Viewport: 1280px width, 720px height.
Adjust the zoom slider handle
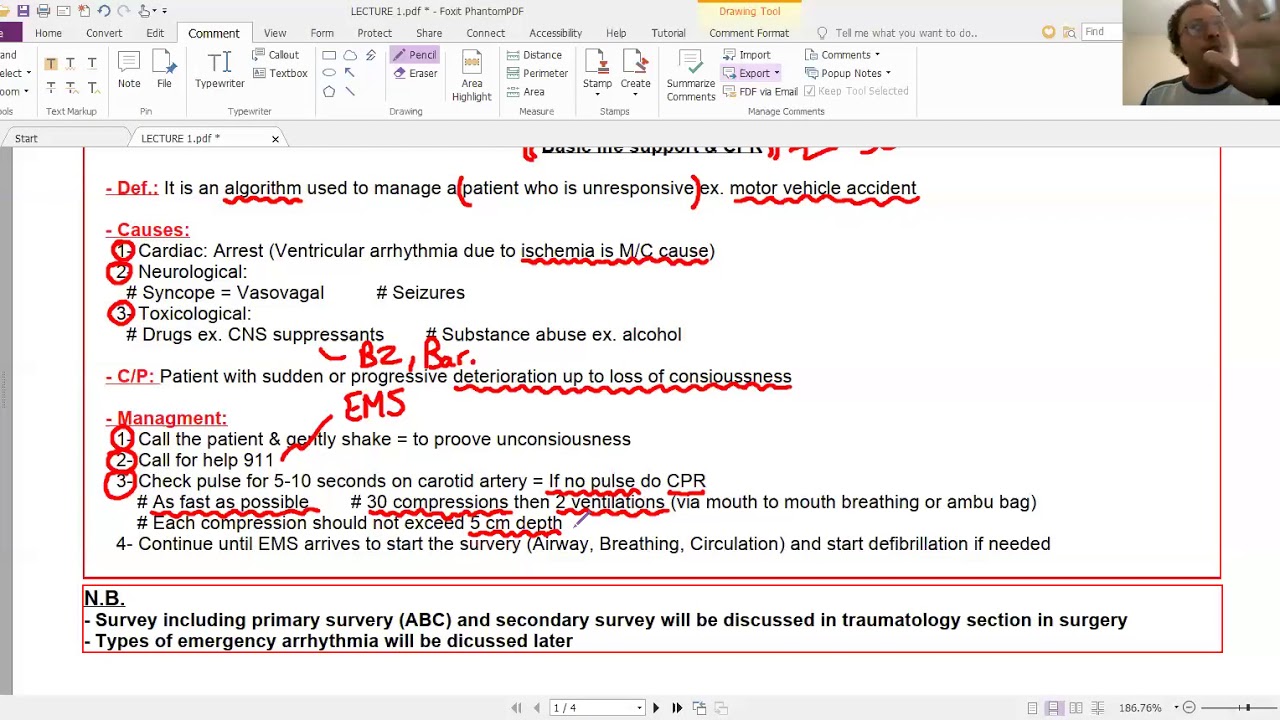point(1247,708)
